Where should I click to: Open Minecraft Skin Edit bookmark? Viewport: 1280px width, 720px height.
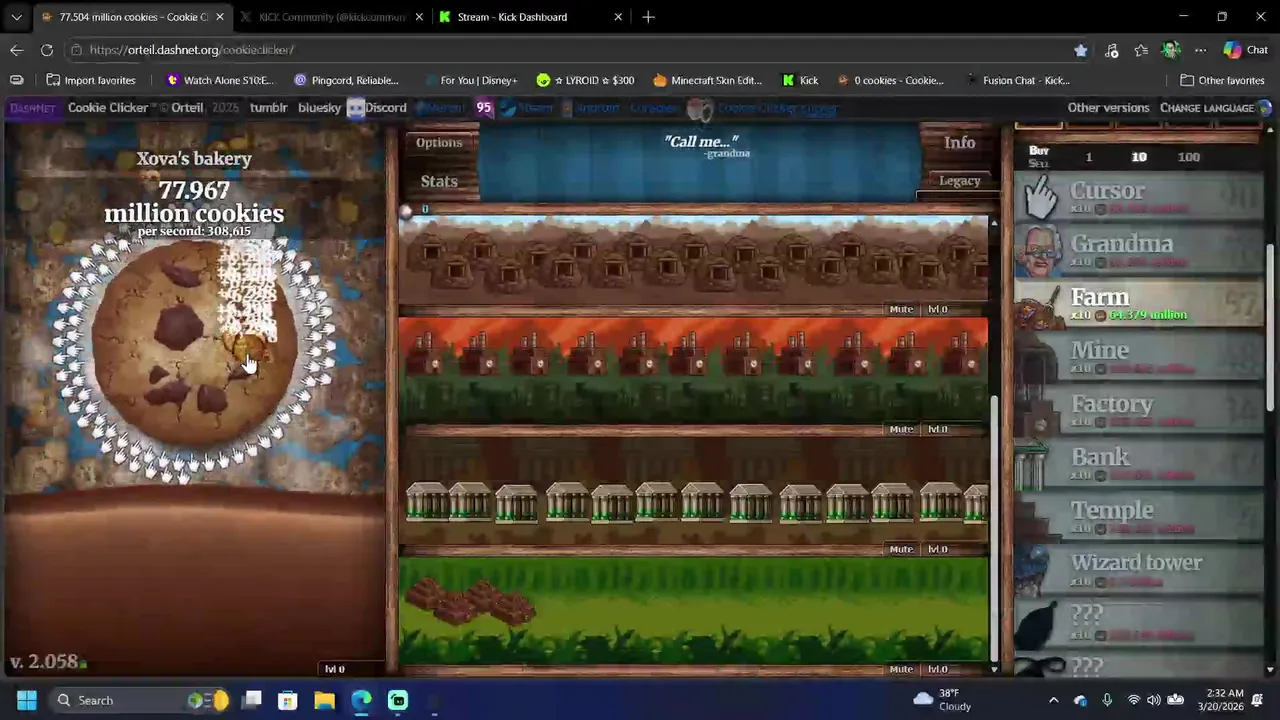(x=707, y=80)
